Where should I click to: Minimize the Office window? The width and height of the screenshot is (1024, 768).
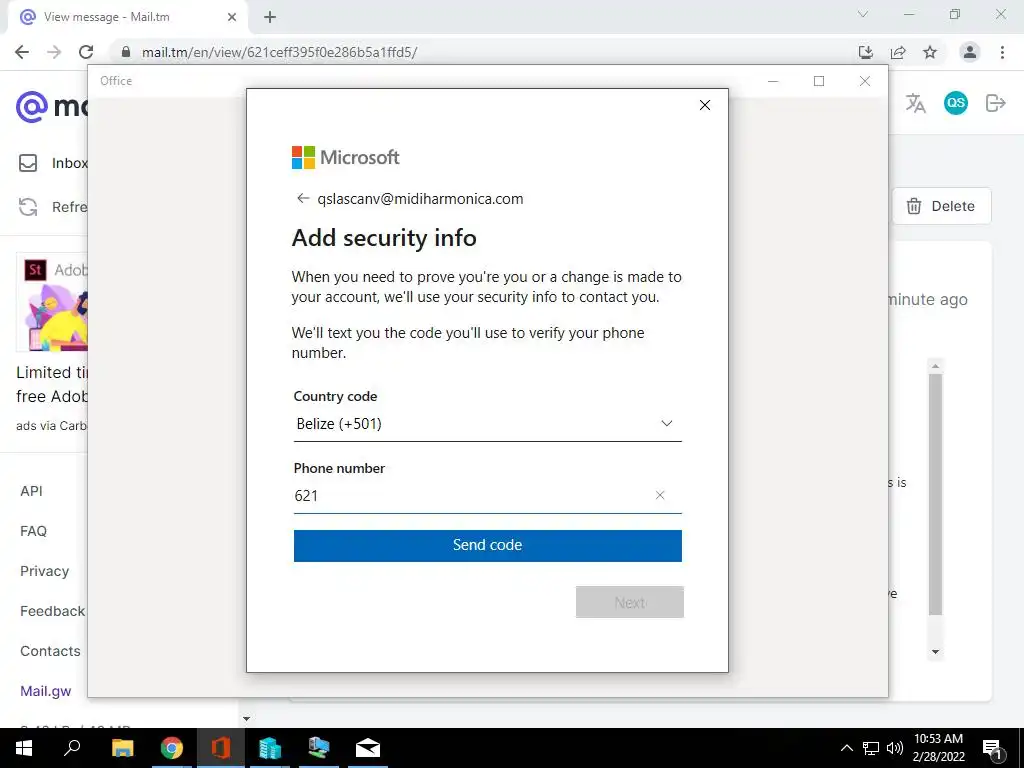[x=773, y=81]
